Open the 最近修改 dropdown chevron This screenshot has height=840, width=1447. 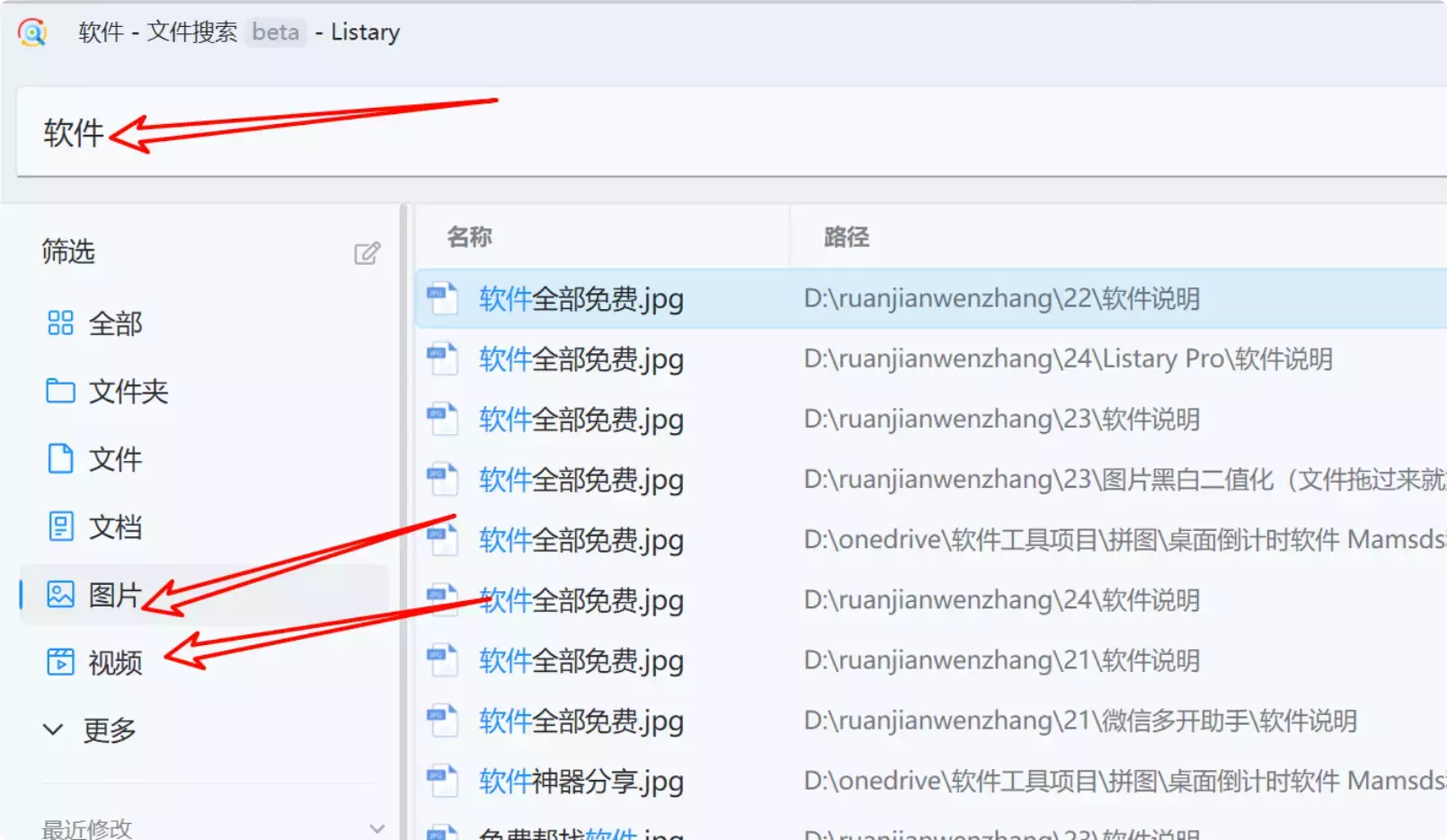point(377,827)
